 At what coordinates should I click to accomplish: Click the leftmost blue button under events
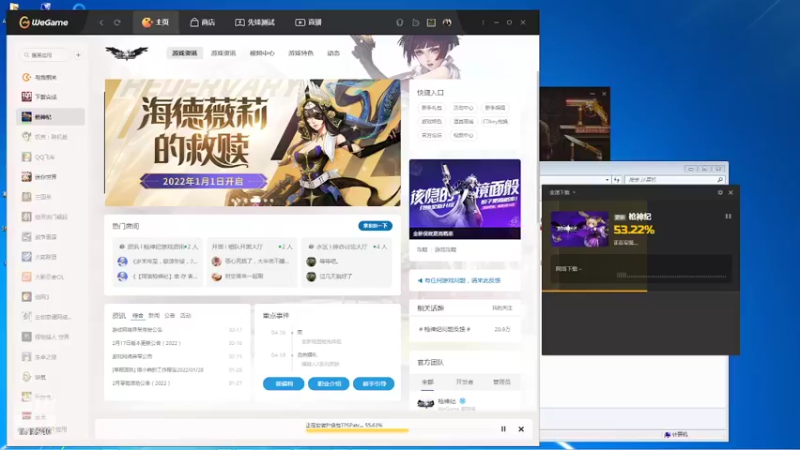tap(284, 384)
